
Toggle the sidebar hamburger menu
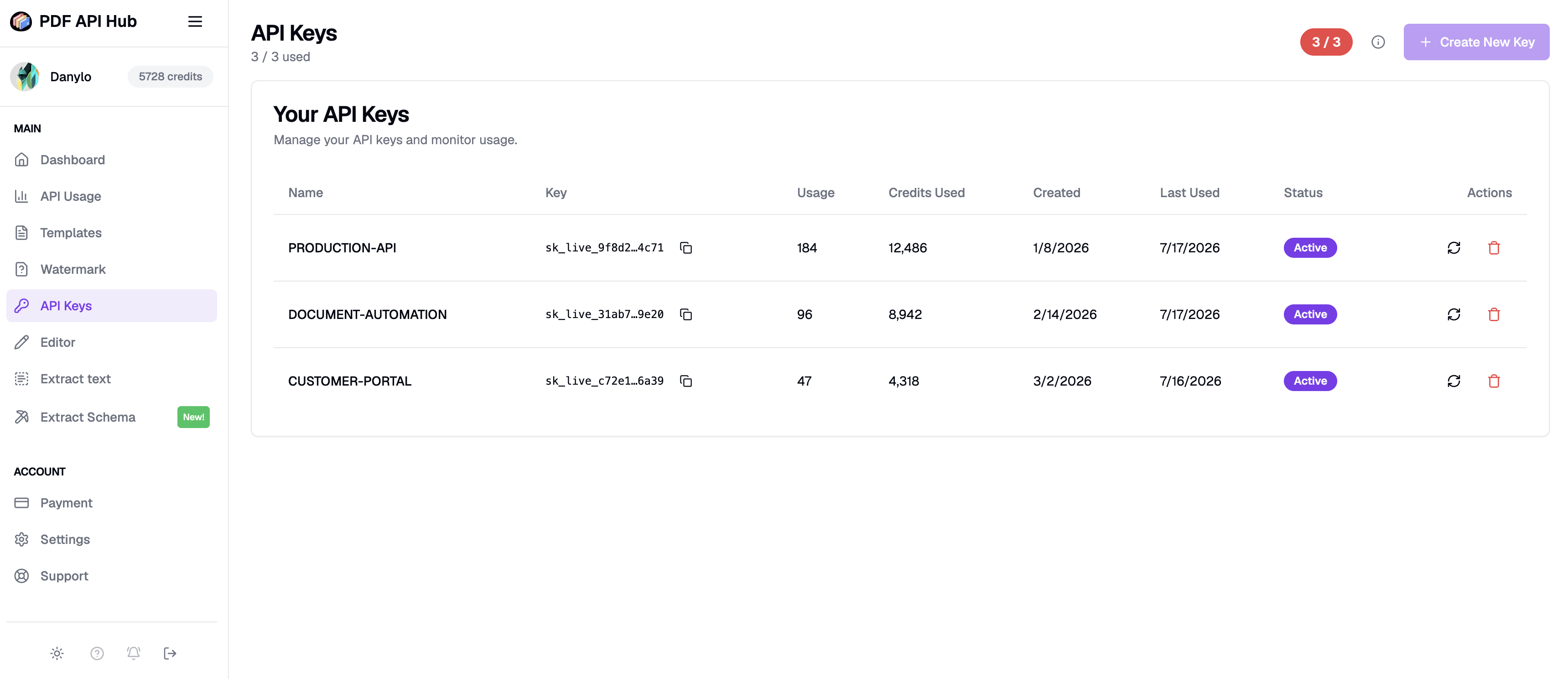(x=195, y=21)
